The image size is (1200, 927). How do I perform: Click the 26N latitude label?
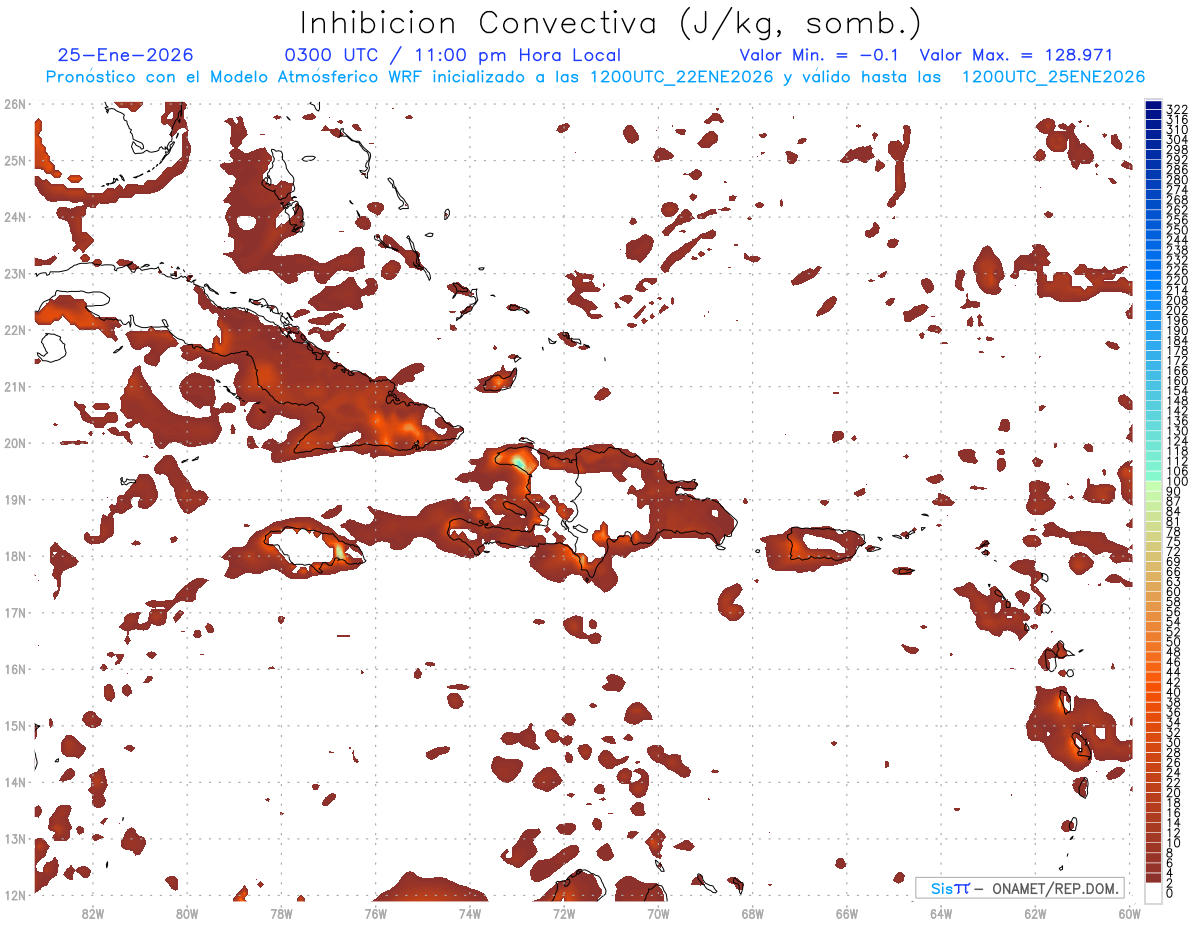point(15,104)
